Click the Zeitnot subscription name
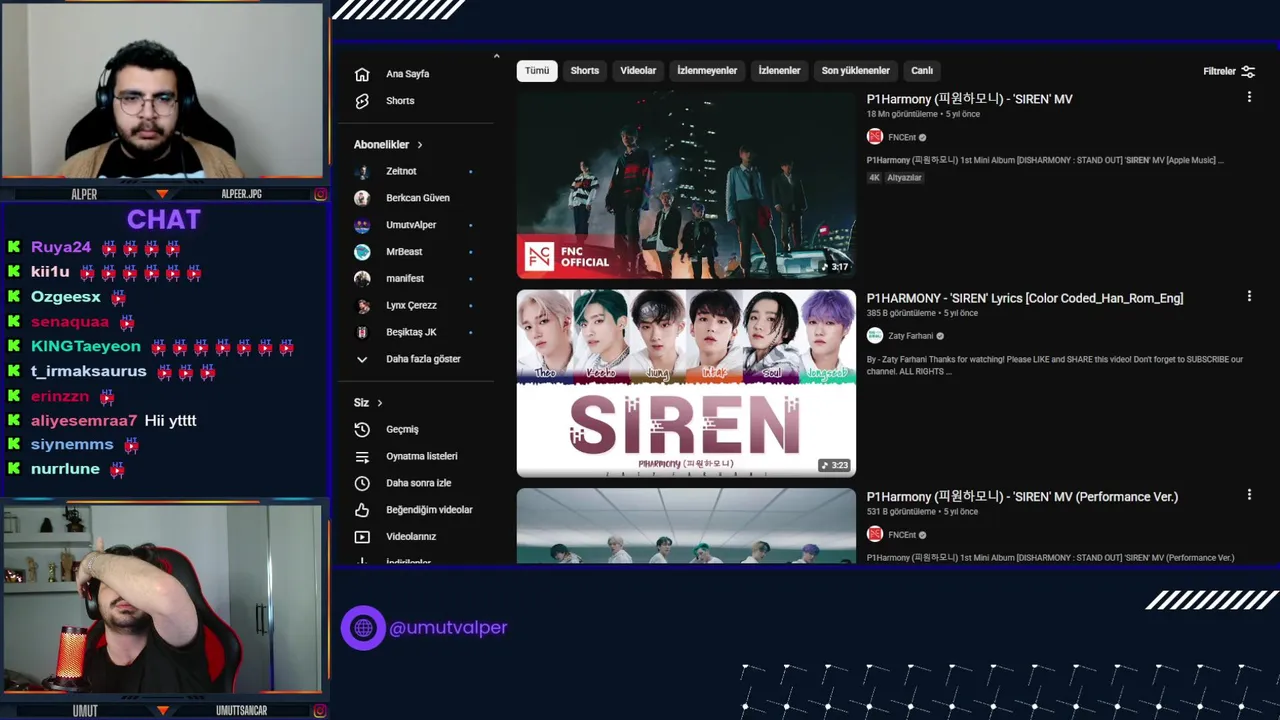Image resolution: width=1280 pixels, height=720 pixels. coord(401,171)
